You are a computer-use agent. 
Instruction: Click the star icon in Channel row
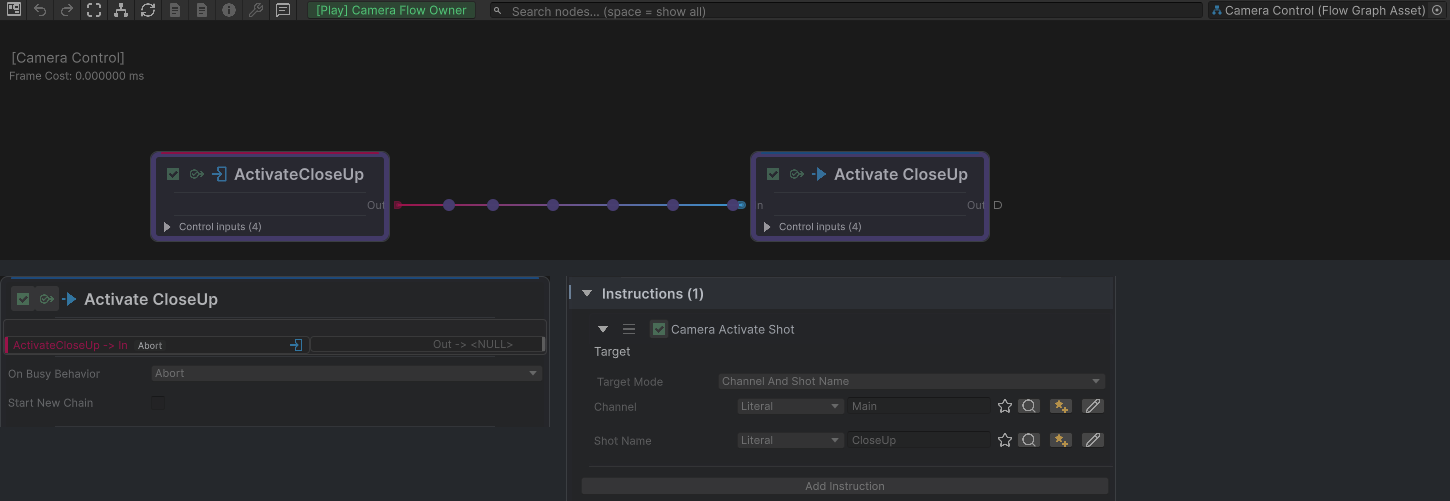coord(1005,407)
